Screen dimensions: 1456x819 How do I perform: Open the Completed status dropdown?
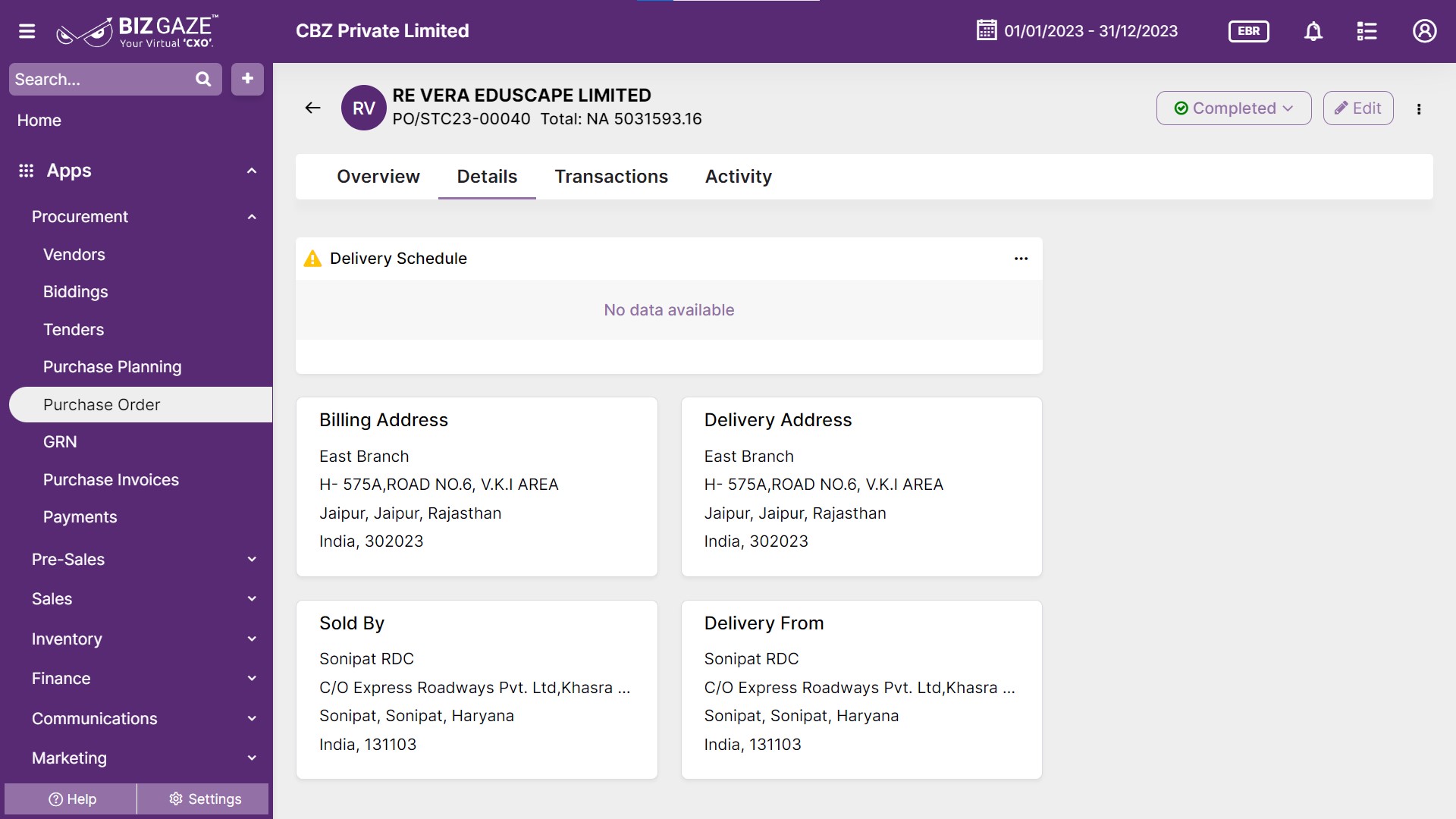(1234, 108)
